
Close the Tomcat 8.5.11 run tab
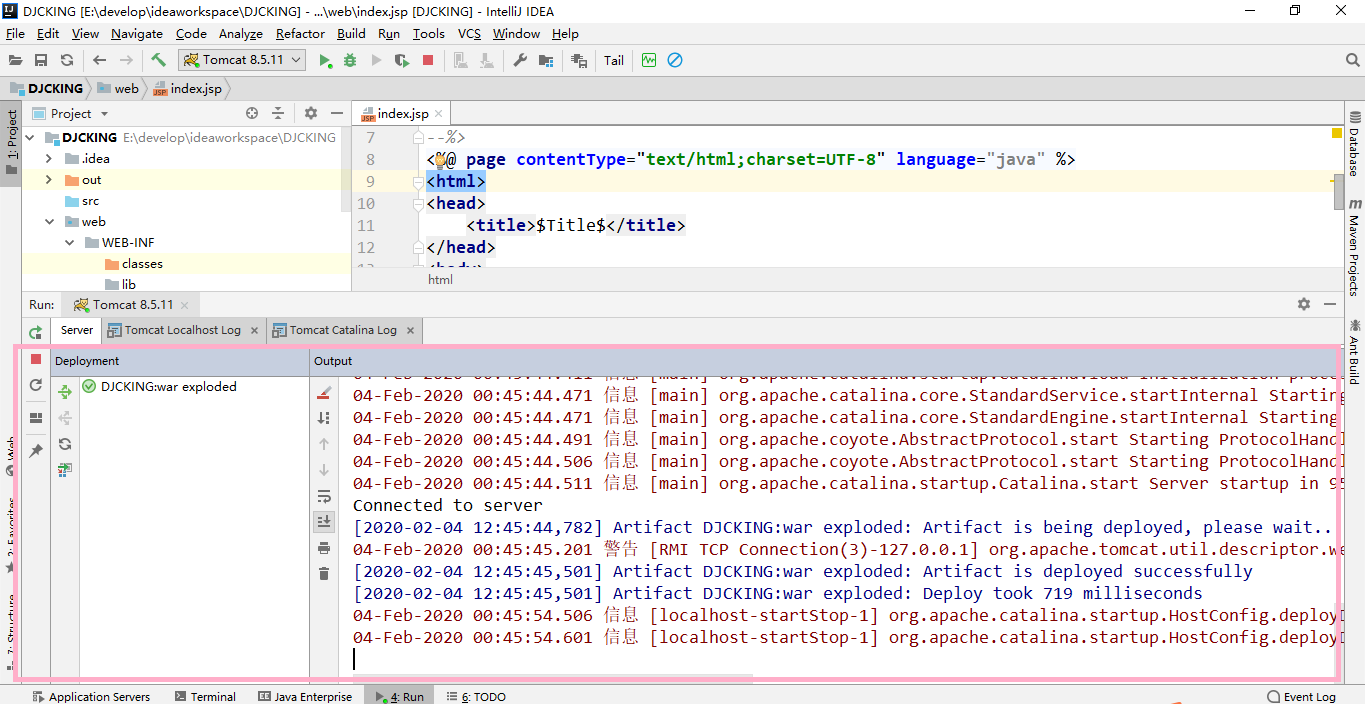tap(184, 305)
